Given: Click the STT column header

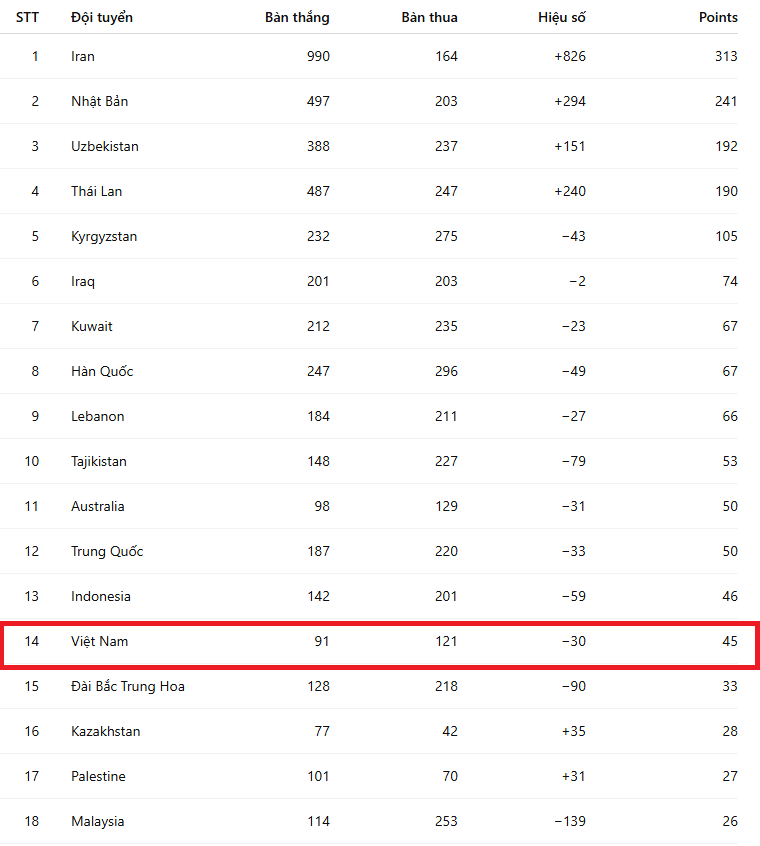Looking at the screenshot, I should click(x=27, y=18).
